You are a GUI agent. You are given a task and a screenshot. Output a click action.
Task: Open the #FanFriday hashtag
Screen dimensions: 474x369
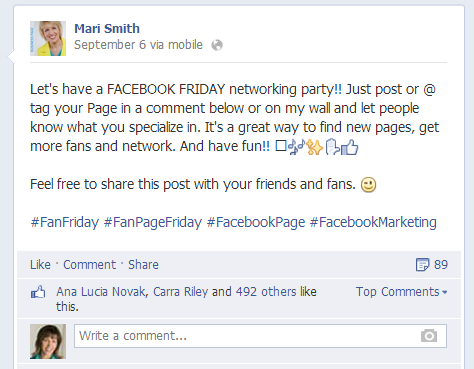tap(65, 222)
